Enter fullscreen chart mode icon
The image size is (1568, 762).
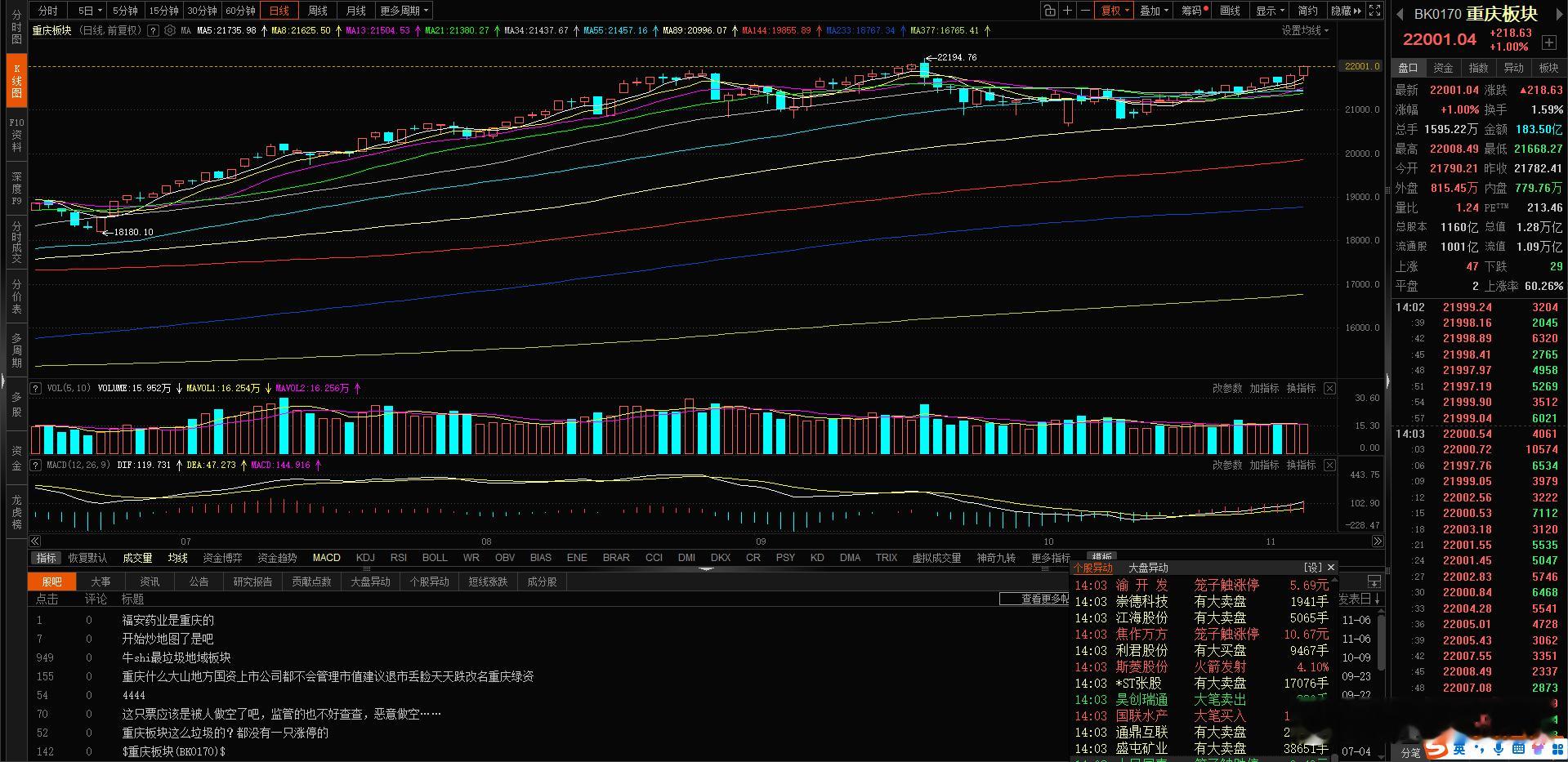(1375, 11)
